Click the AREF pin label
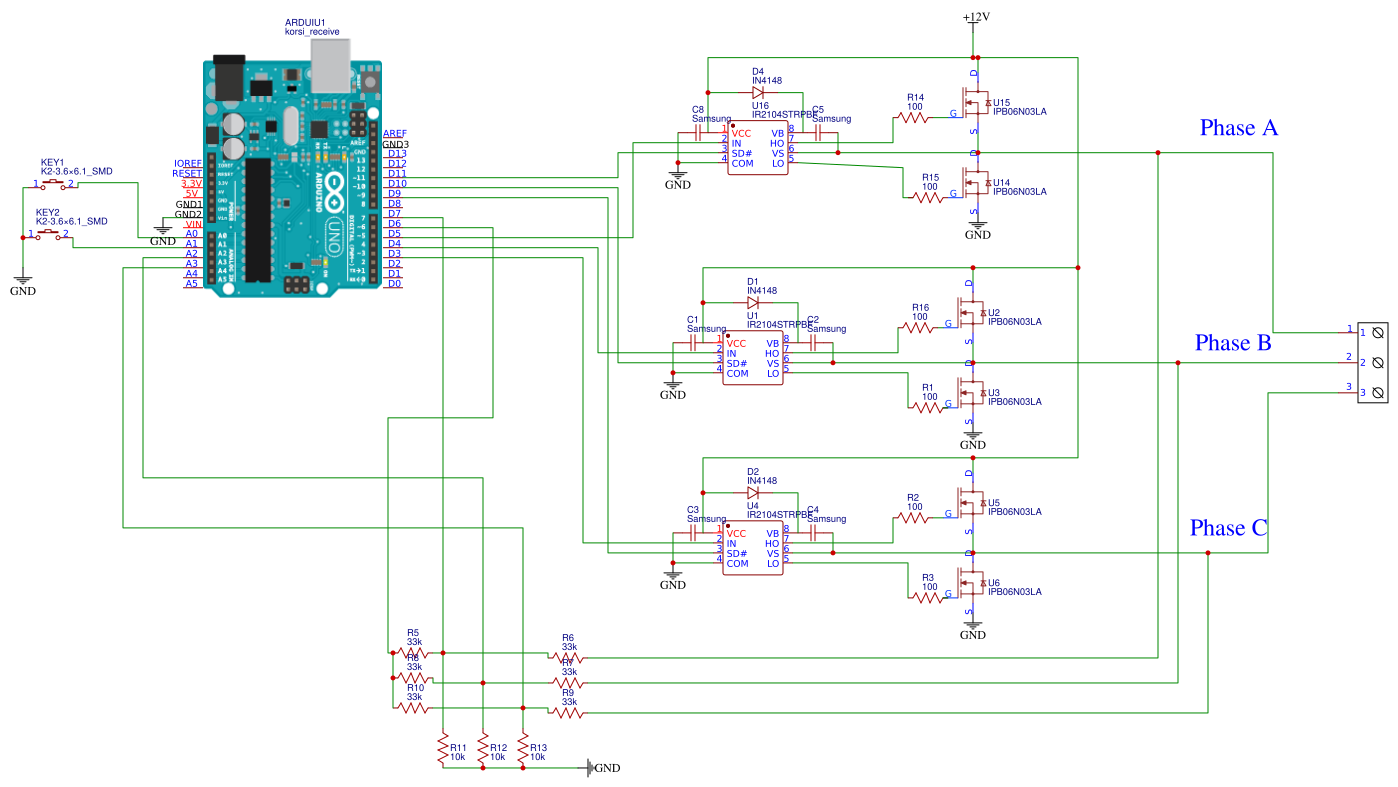 pyautogui.click(x=395, y=132)
